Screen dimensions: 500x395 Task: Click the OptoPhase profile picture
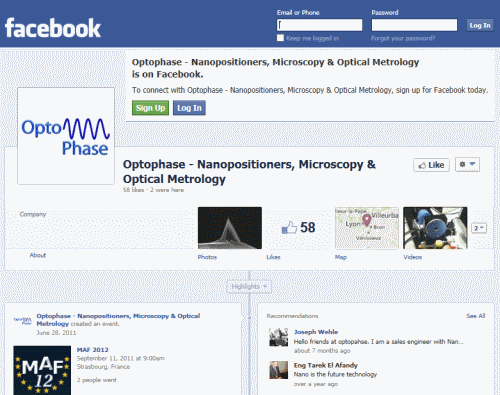[x=66, y=136]
